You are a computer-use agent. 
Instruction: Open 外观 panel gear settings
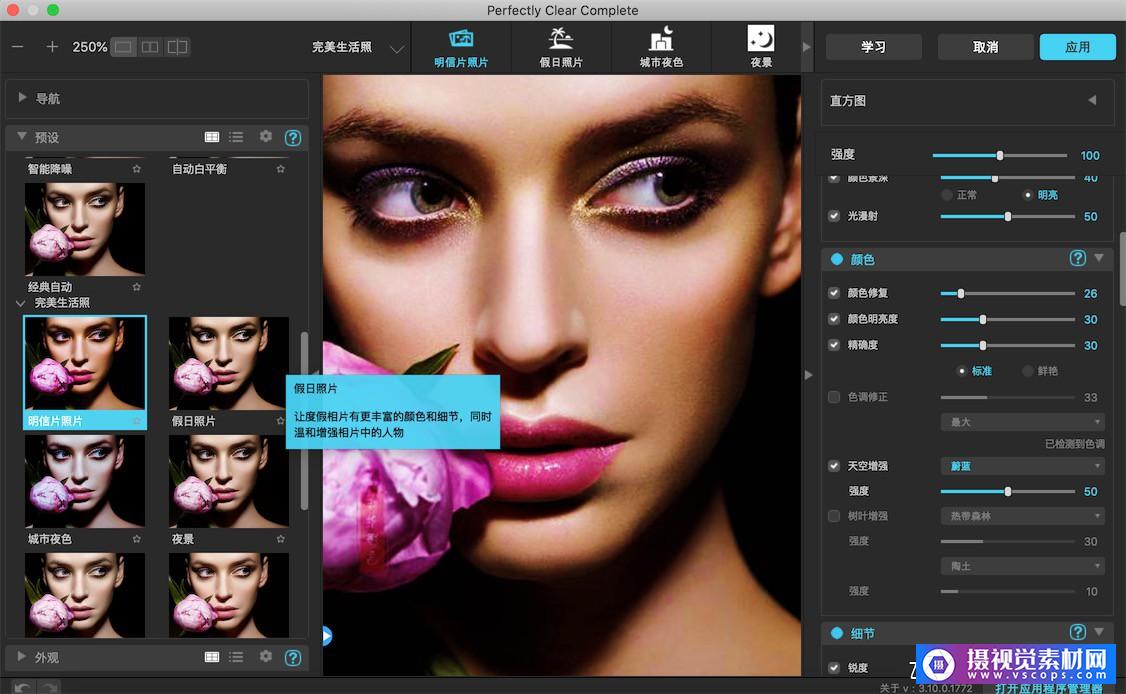pos(266,656)
